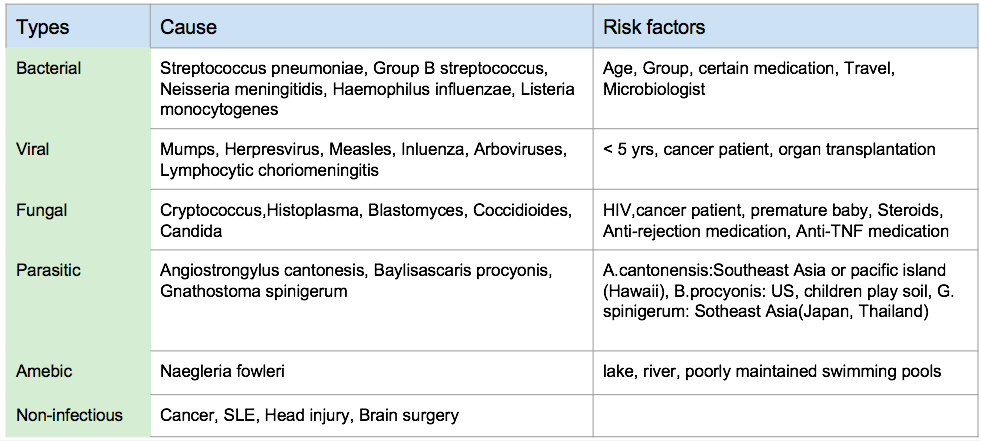
Task: Select the Southeast Asia risk factors cell
Action: click(774, 291)
